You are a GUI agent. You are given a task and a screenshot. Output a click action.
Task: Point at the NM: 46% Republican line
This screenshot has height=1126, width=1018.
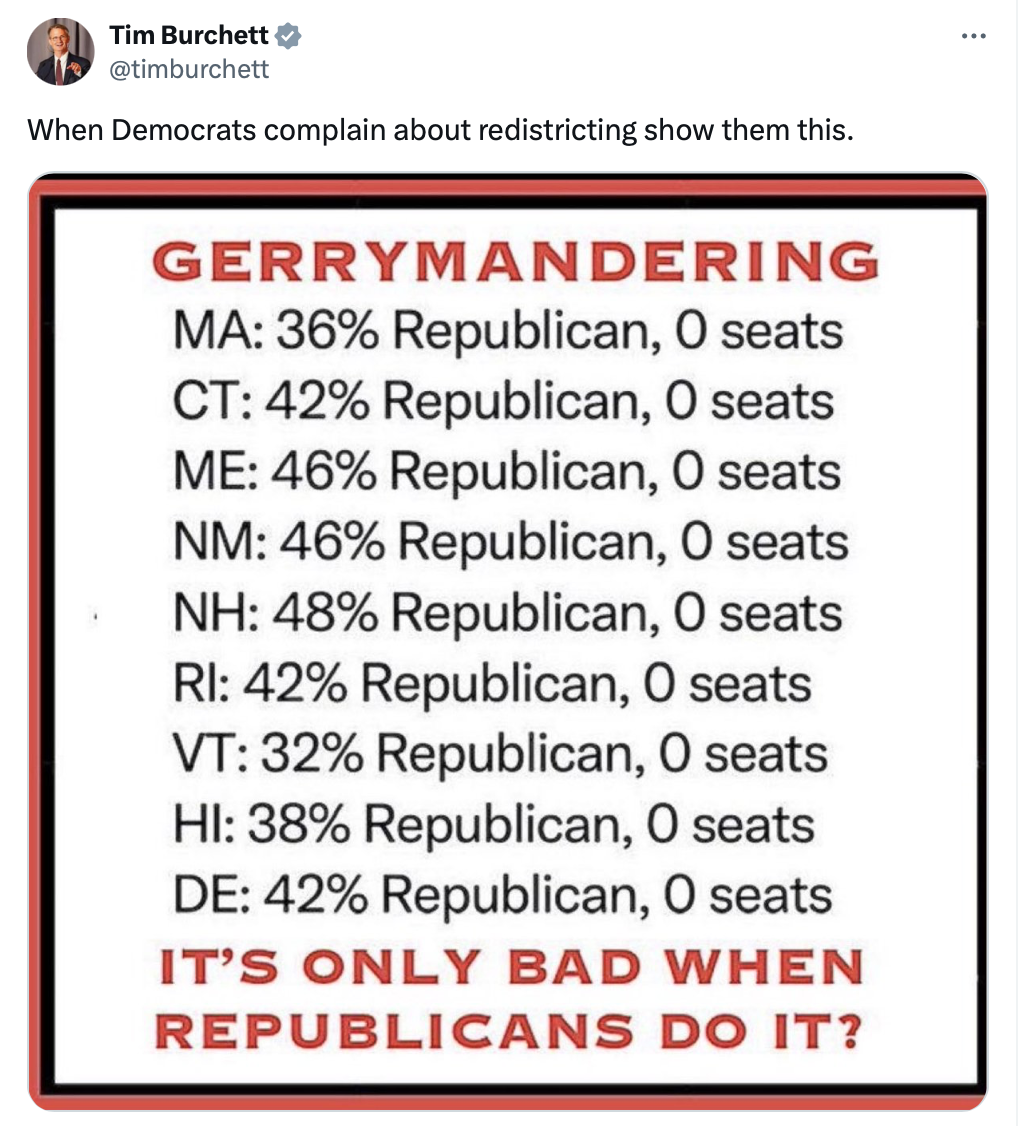coord(511,542)
